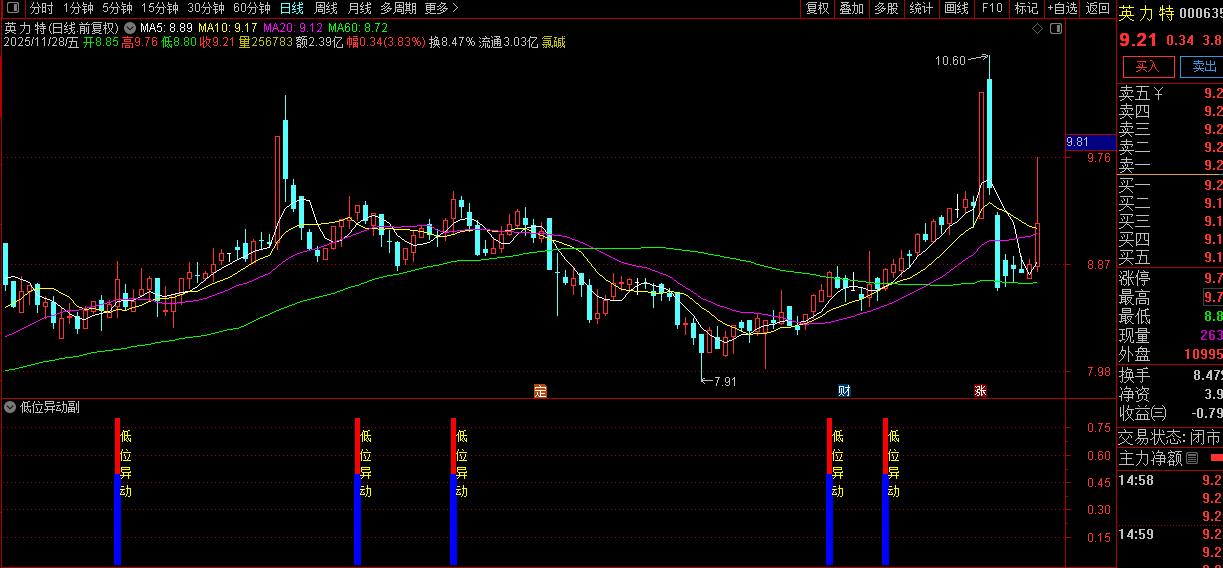Viewport: 1223px width, 568px height.
Task: Click the 买五 order row
Action: coord(1170,257)
